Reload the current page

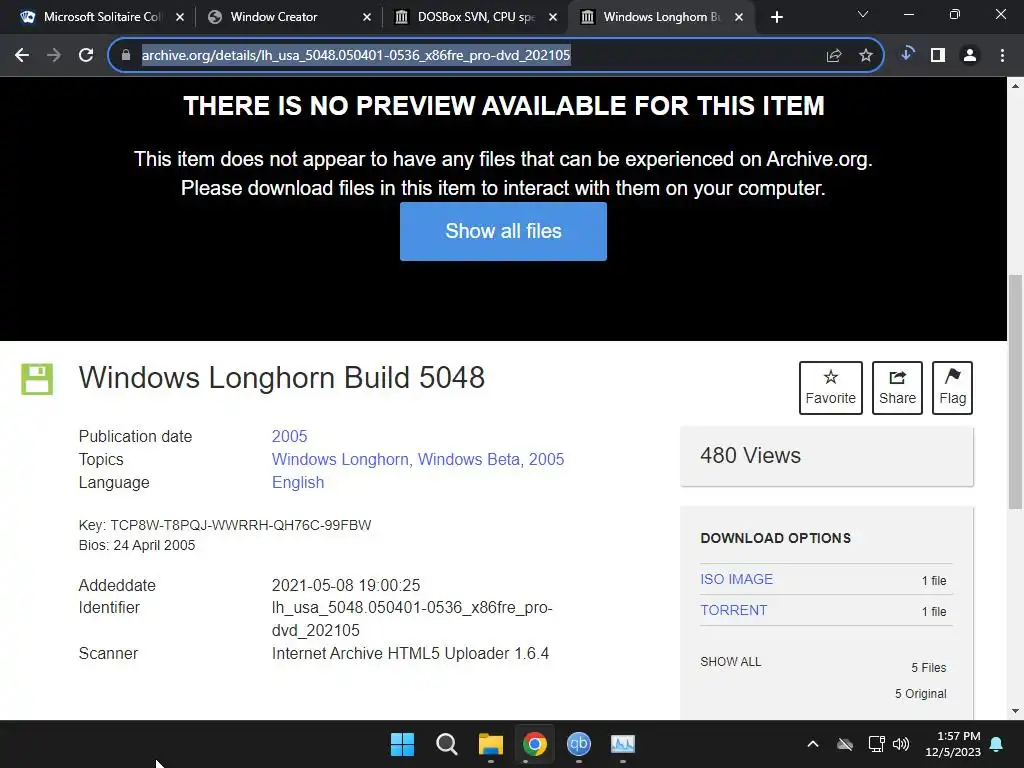(x=86, y=56)
